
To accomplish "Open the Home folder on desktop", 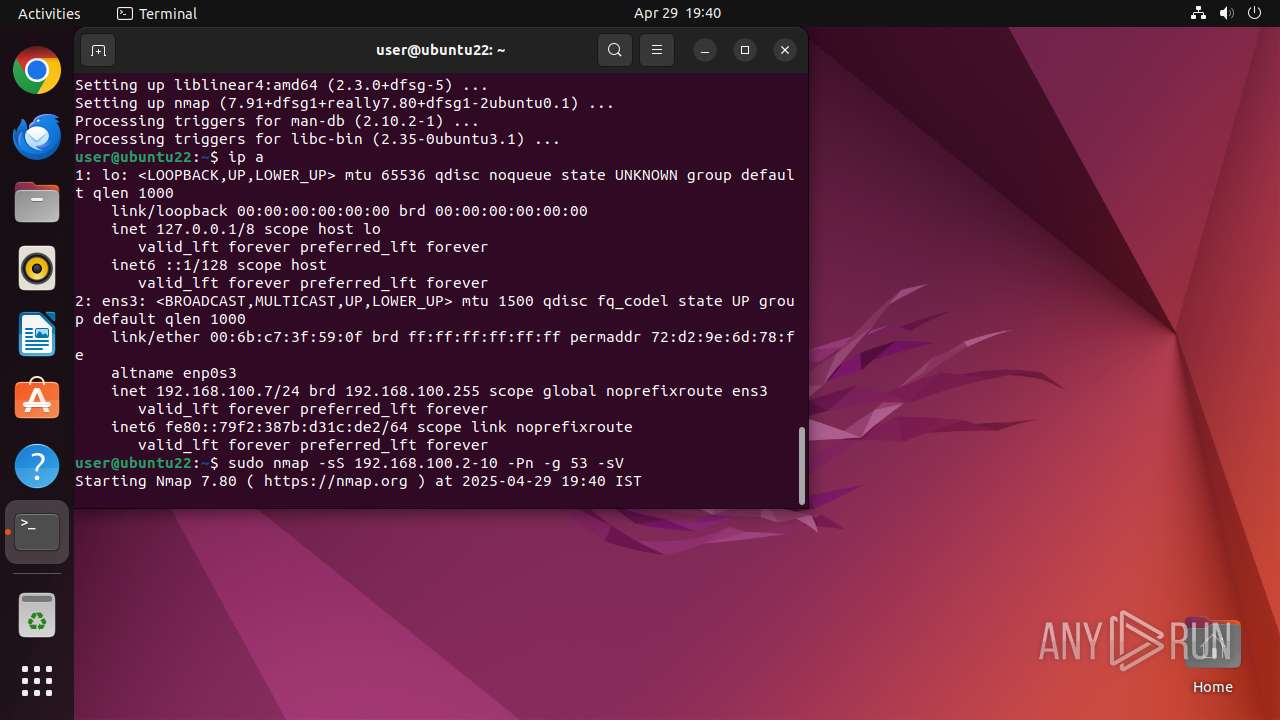I will [x=1212, y=656].
